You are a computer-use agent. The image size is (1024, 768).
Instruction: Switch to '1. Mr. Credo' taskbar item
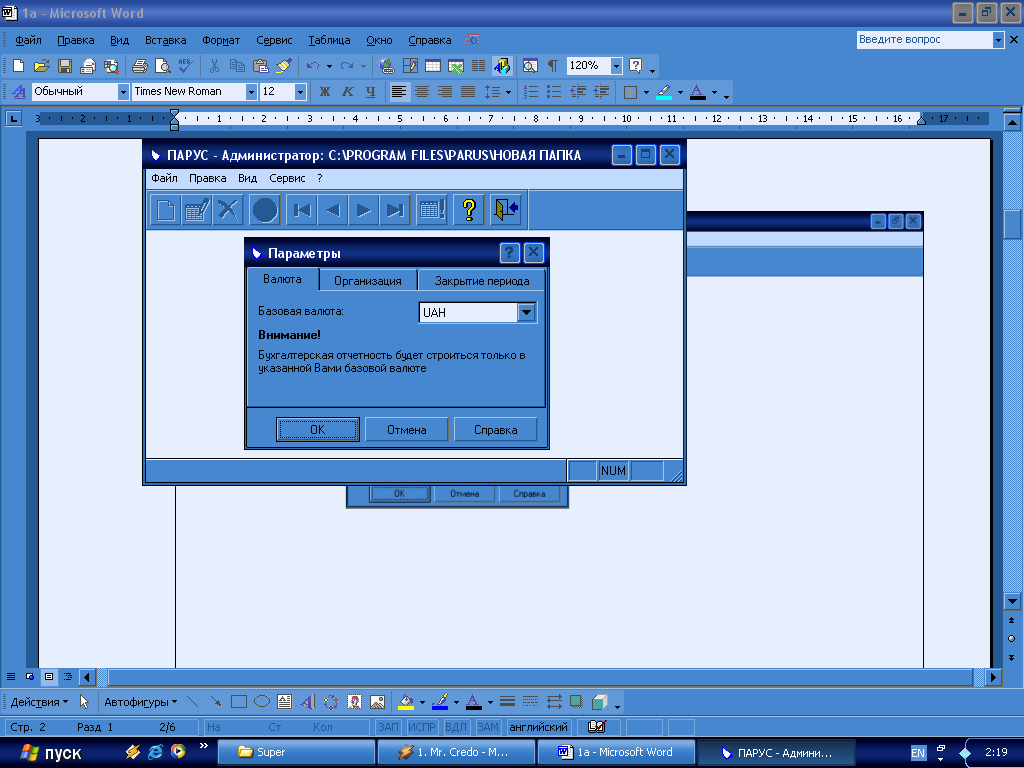pyautogui.click(x=456, y=752)
